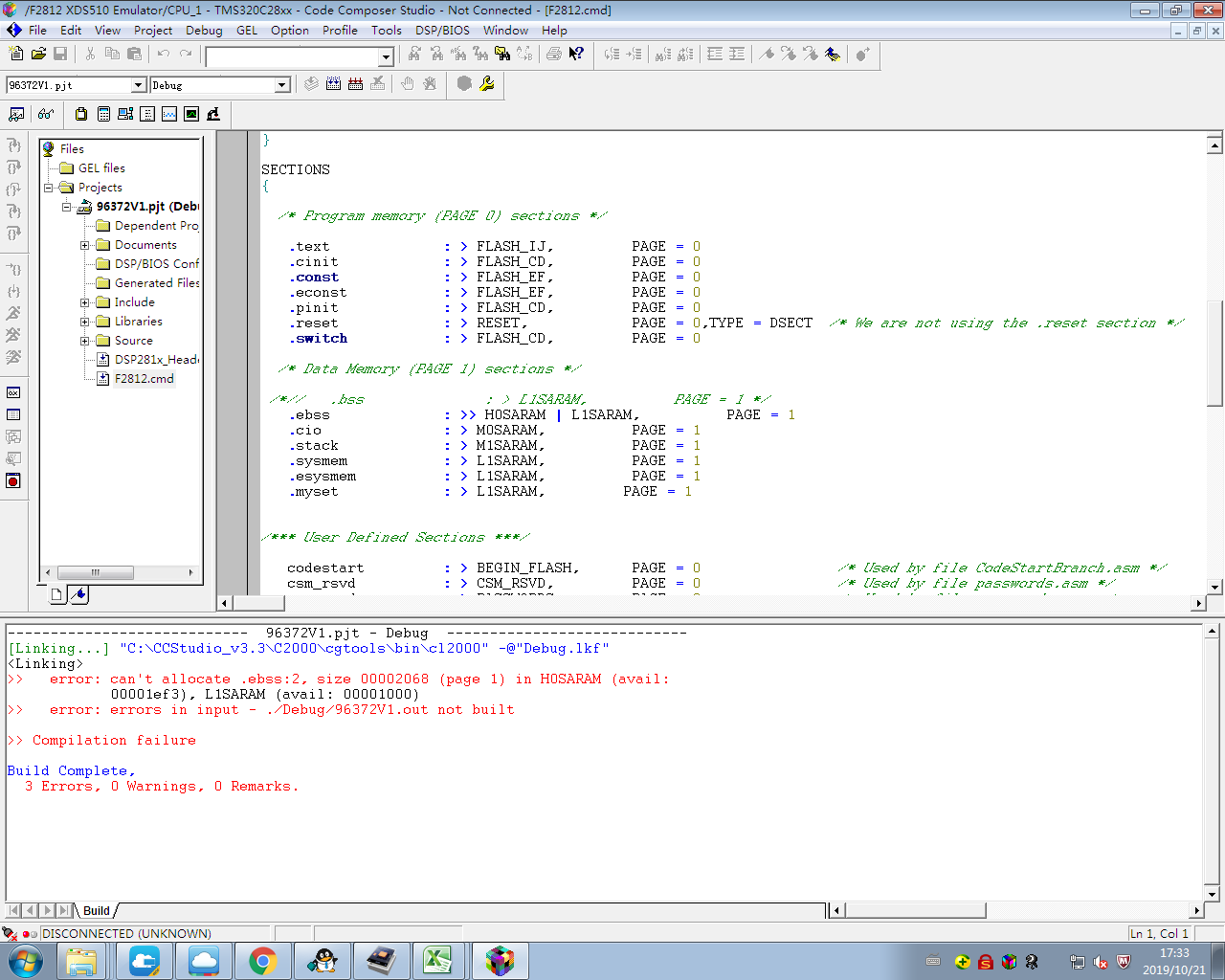Create a new file with the New icon

tap(16, 55)
